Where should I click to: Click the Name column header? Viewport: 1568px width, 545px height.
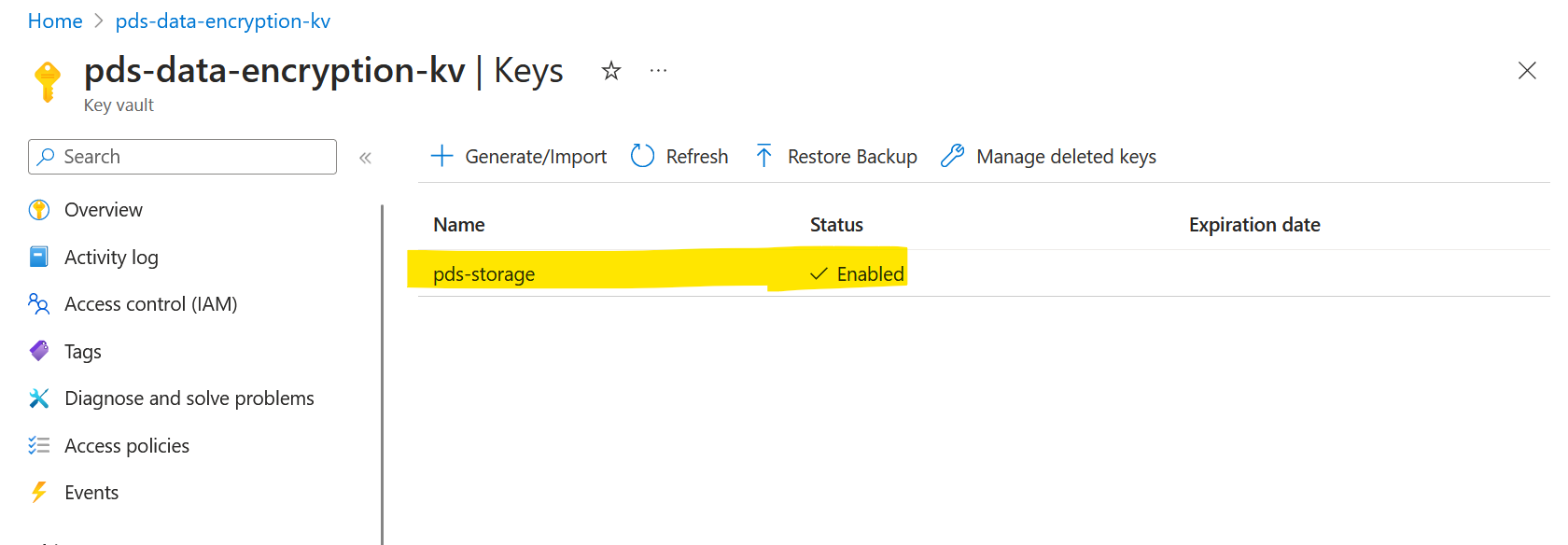pos(458,224)
